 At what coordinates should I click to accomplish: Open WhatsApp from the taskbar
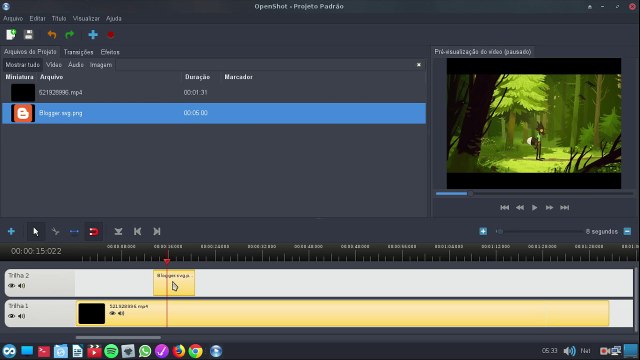[145, 351]
